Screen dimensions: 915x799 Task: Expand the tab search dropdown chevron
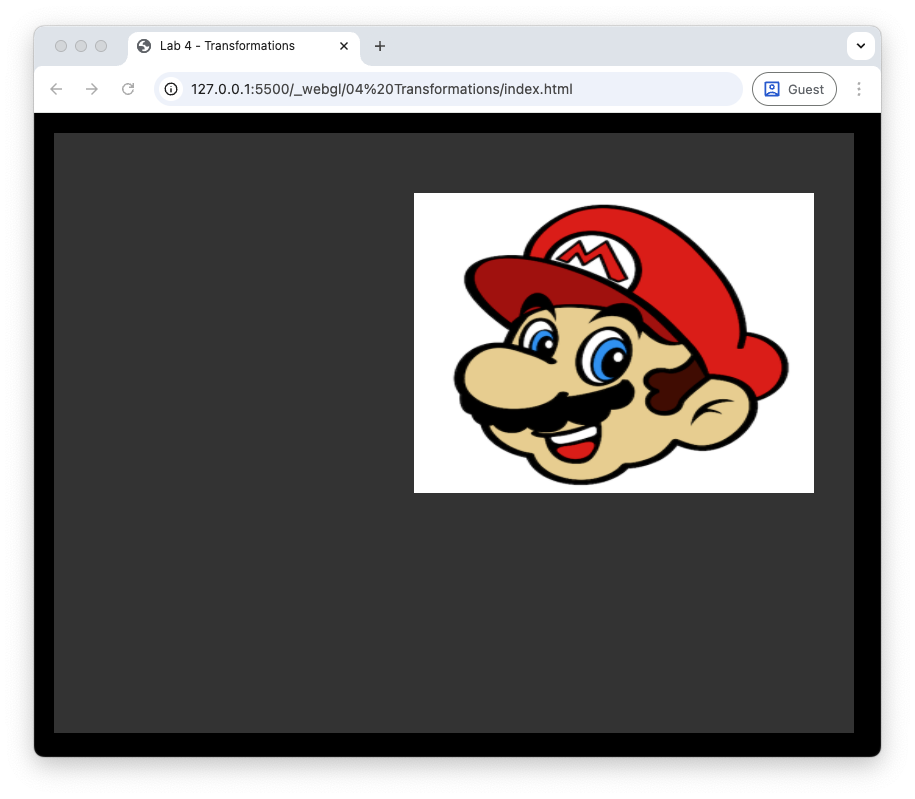tap(860, 46)
